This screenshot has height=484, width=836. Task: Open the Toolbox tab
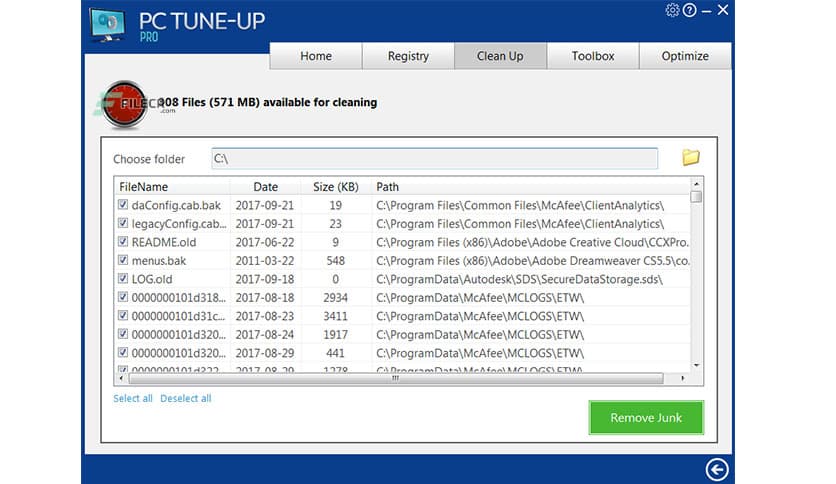593,56
